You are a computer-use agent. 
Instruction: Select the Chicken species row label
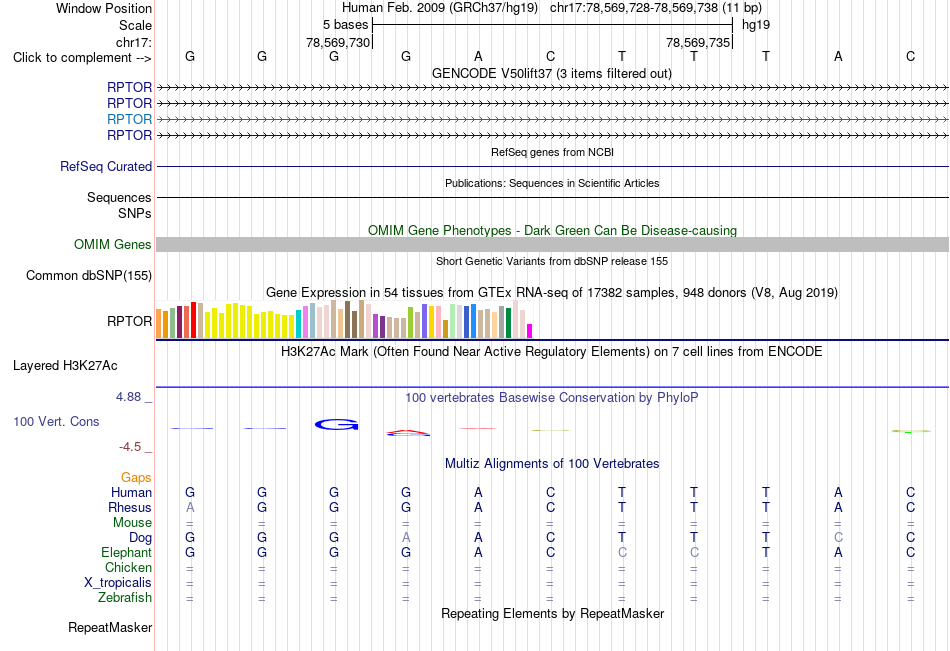tap(128, 567)
